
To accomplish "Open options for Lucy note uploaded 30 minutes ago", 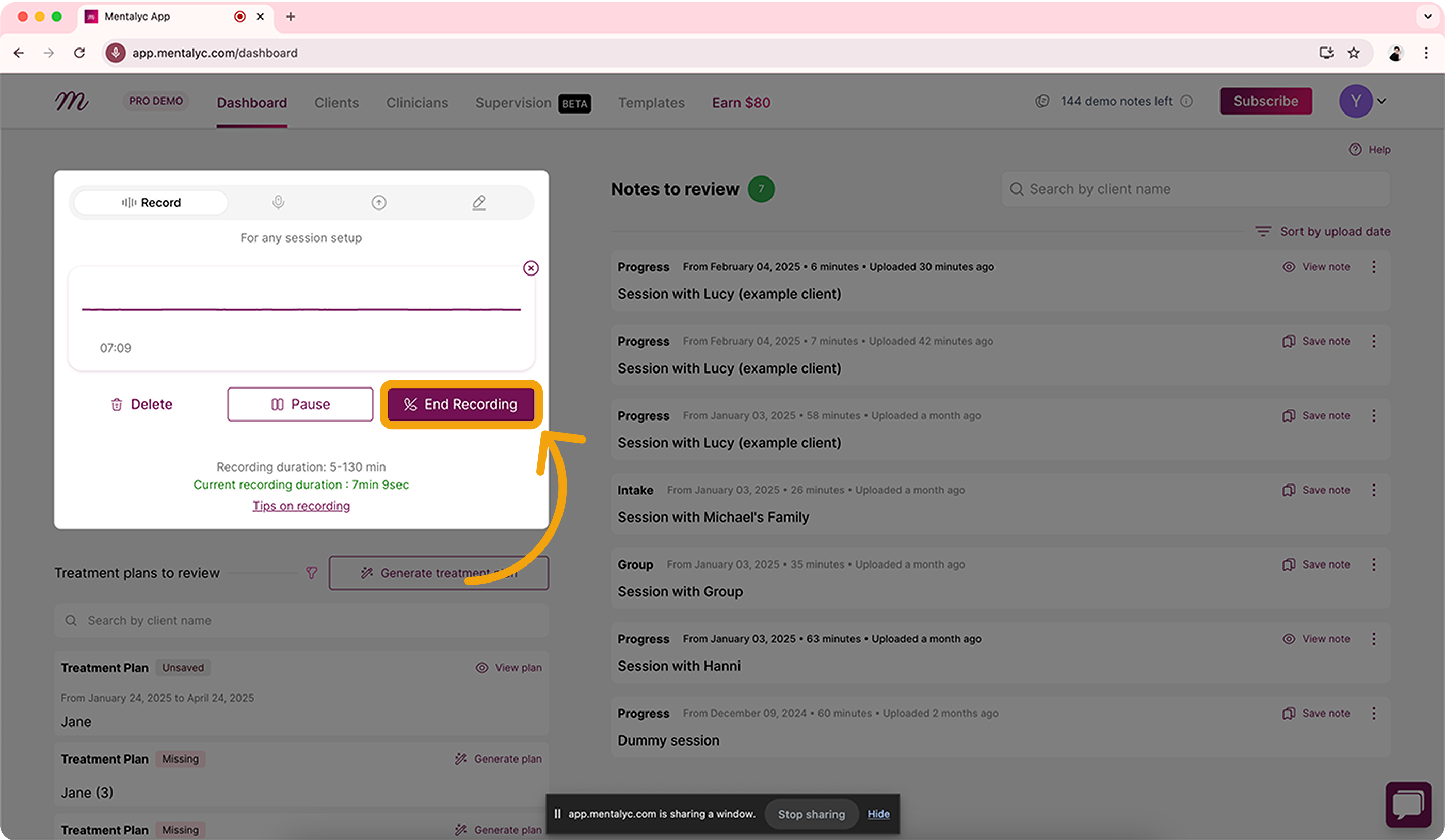I will [x=1374, y=267].
